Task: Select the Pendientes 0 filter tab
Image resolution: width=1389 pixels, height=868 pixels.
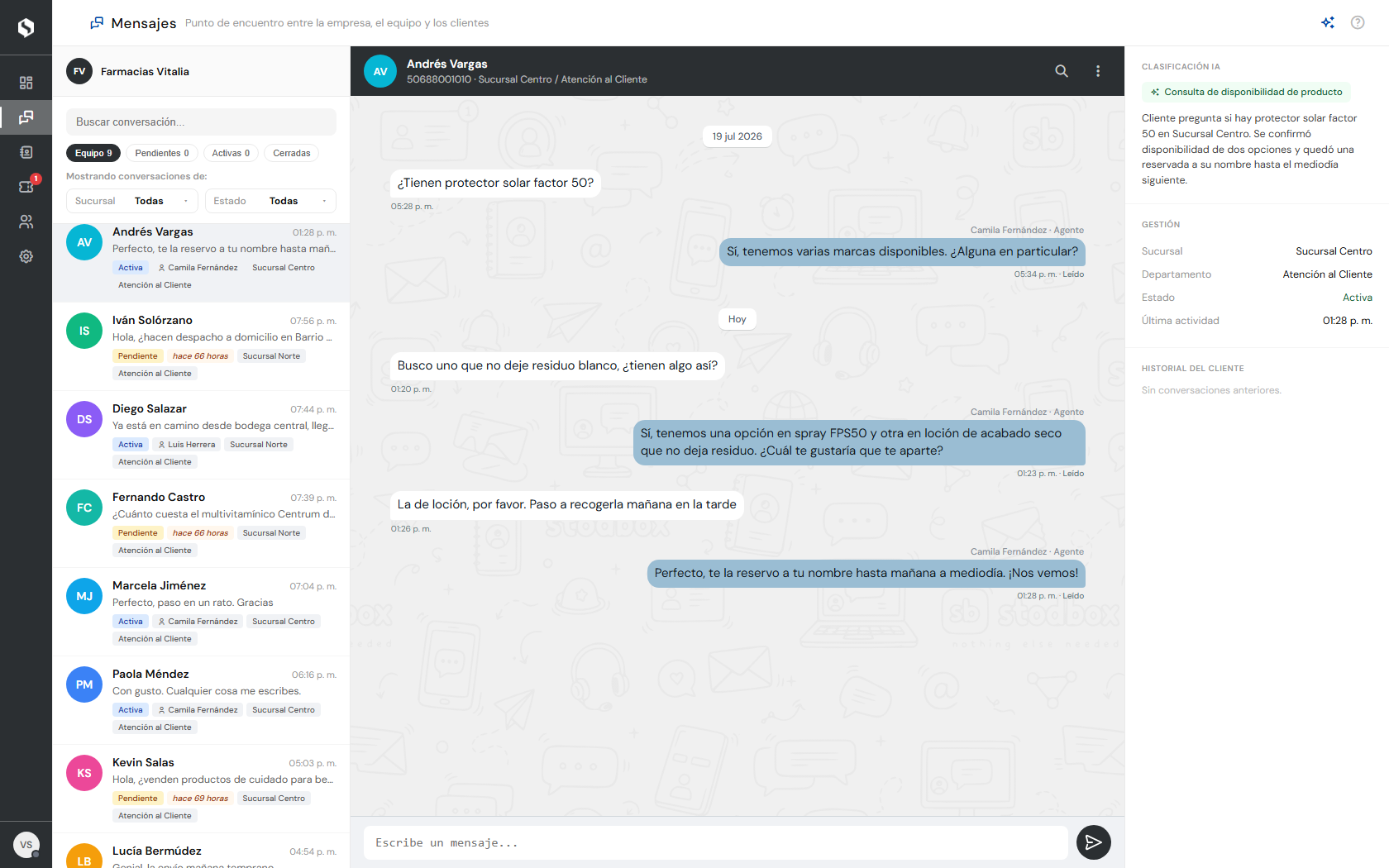Action: (162, 153)
